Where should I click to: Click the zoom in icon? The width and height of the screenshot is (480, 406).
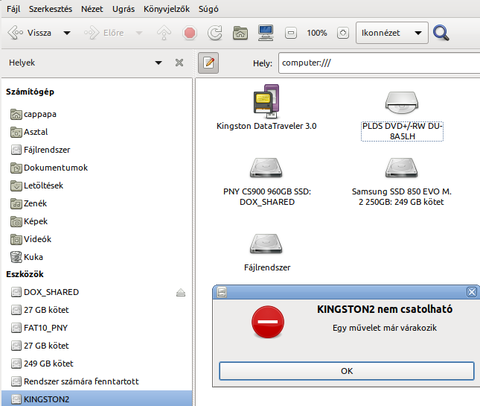tap(343, 33)
